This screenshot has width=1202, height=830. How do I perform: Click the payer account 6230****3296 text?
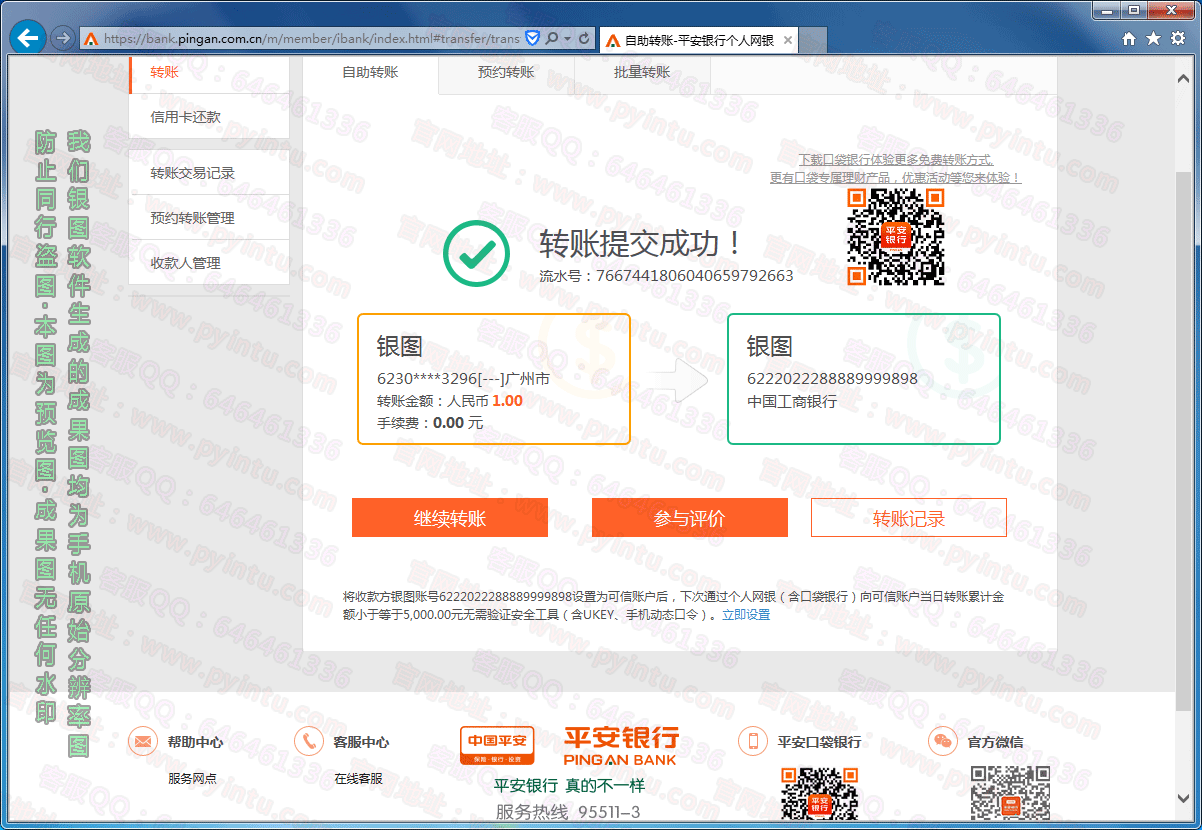click(463, 379)
